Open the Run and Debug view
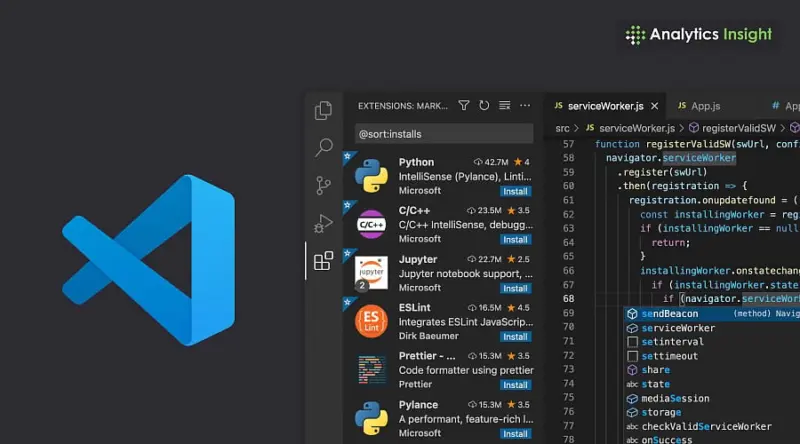 coord(323,223)
